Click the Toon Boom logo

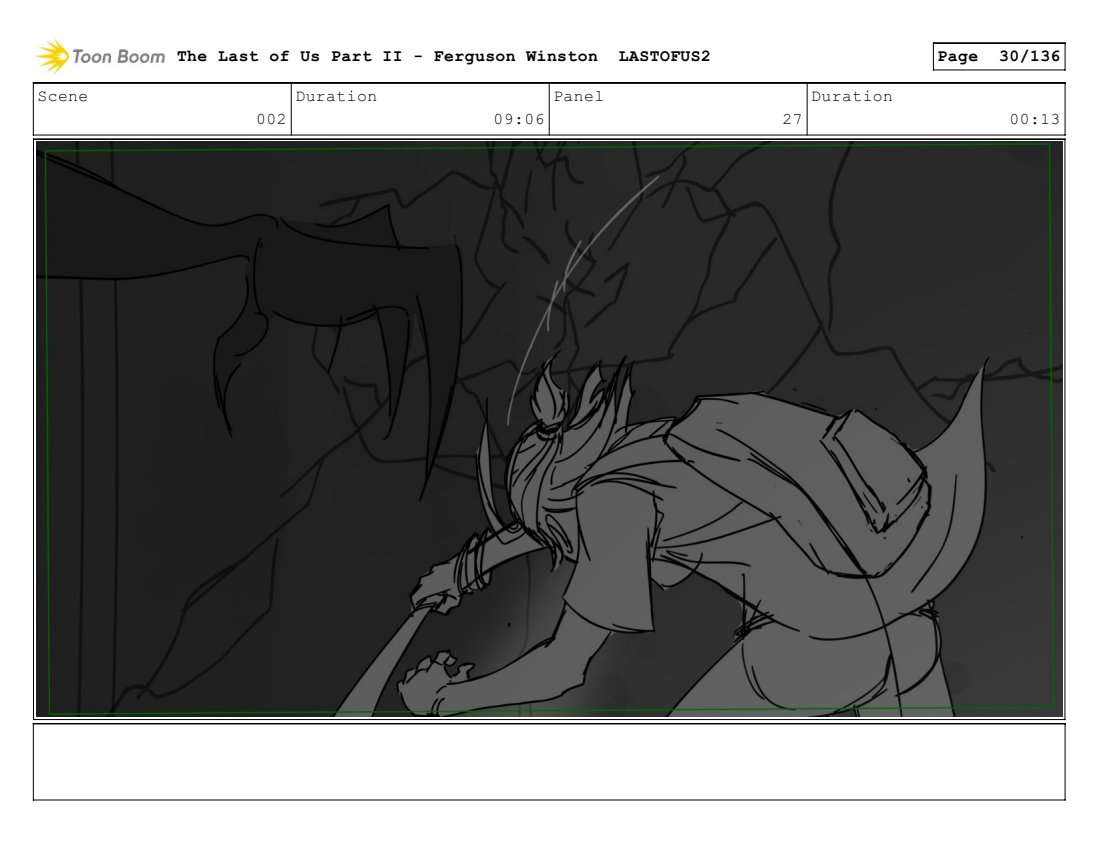[x=100, y=57]
